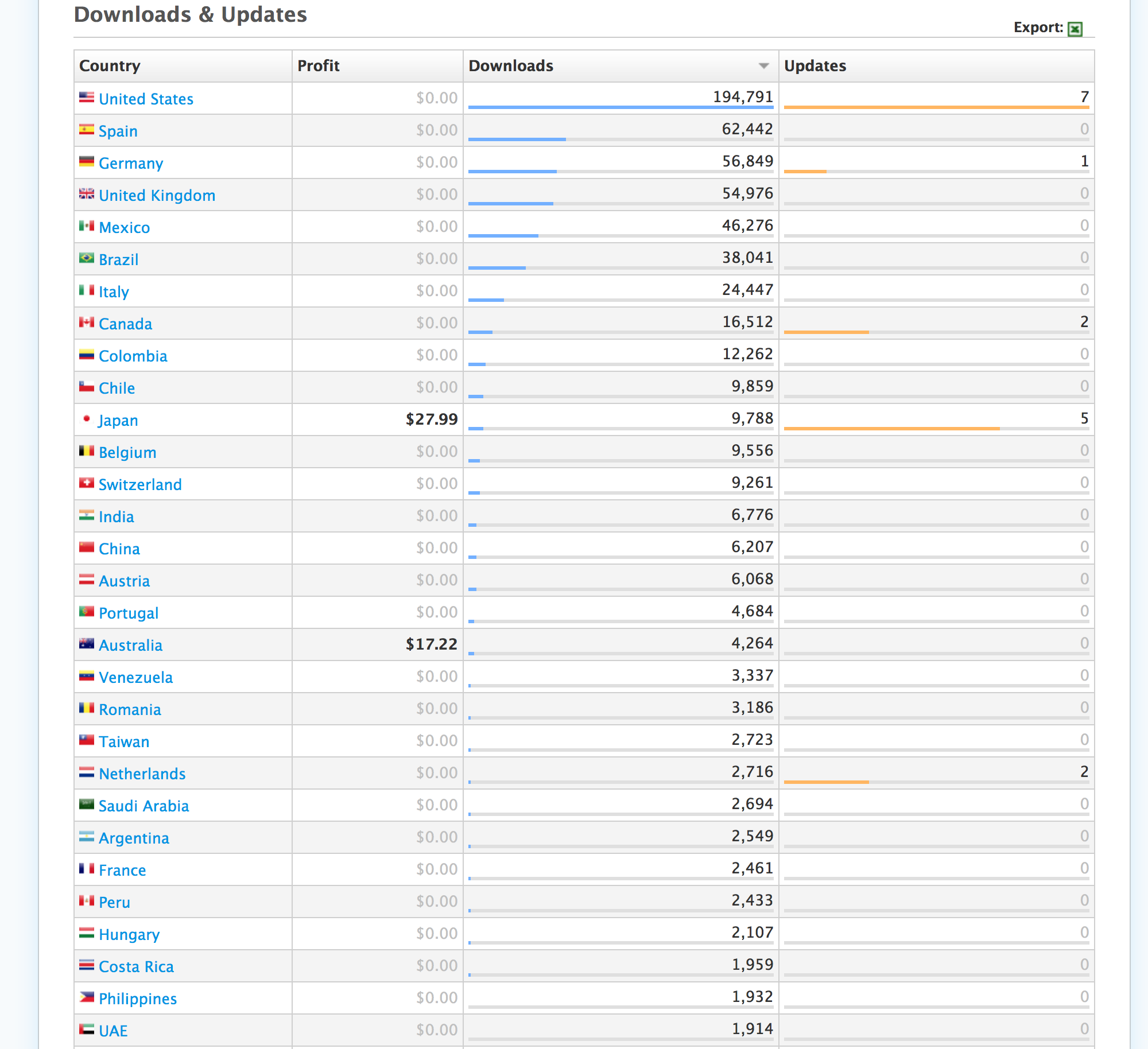Sort by the Updates column header

click(x=815, y=66)
